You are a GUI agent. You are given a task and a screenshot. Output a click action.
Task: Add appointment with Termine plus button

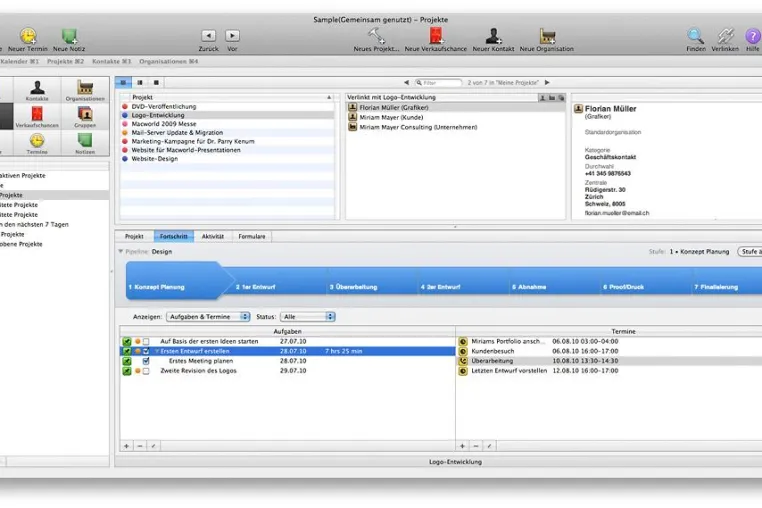point(462,446)
